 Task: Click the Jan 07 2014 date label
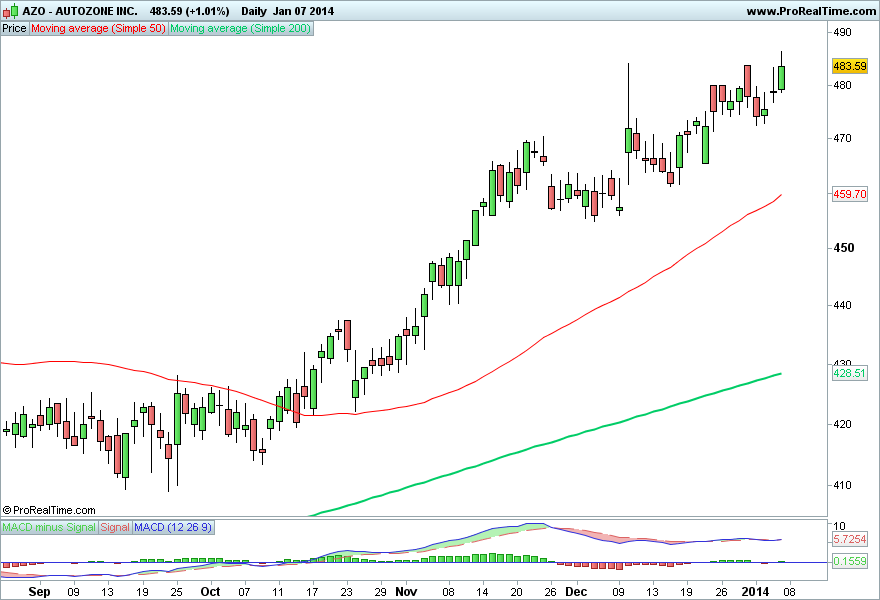[x=304, y=11]
